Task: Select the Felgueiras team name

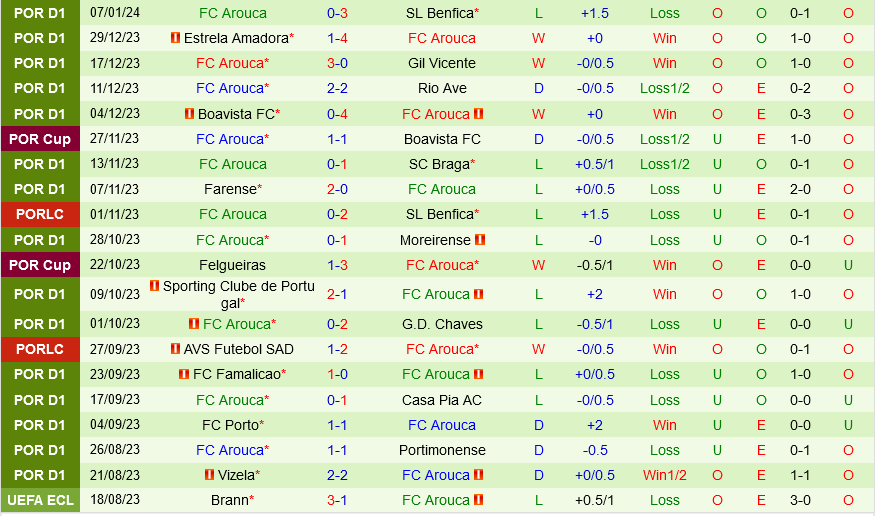Action: [233, 265]
